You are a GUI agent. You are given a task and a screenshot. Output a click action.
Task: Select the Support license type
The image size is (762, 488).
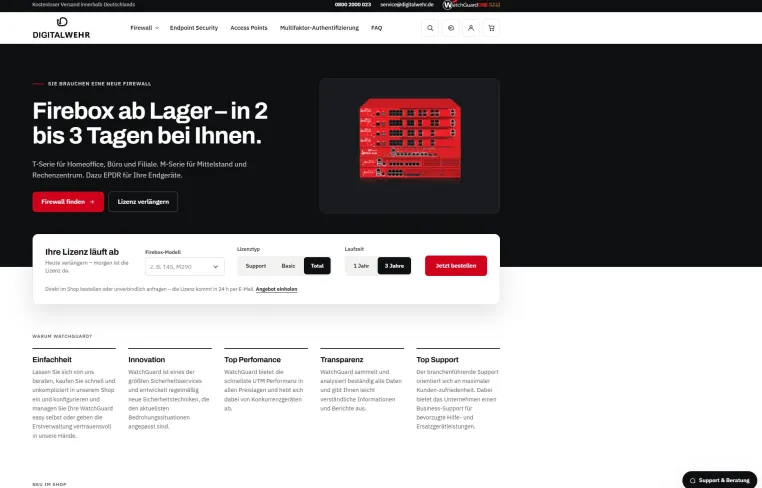click(x=256, y=266)
